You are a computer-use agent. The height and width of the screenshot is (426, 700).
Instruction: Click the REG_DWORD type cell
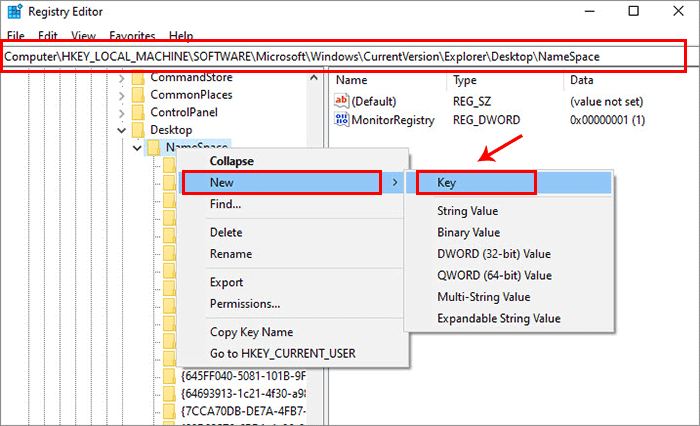486,120
